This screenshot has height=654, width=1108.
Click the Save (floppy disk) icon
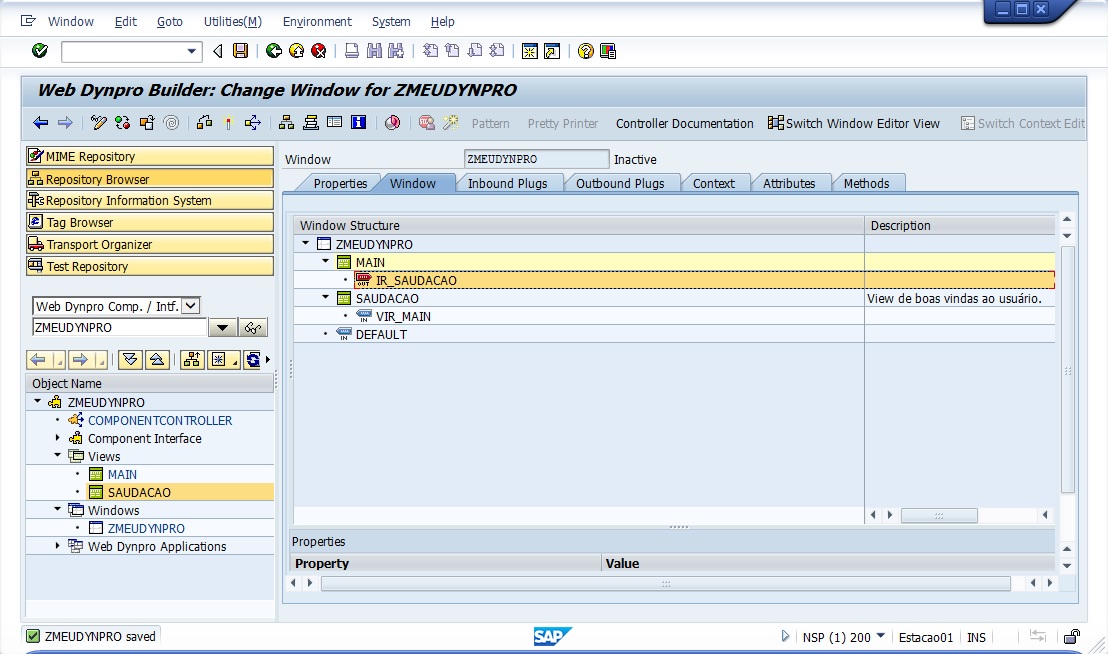[x=240, y=51]
